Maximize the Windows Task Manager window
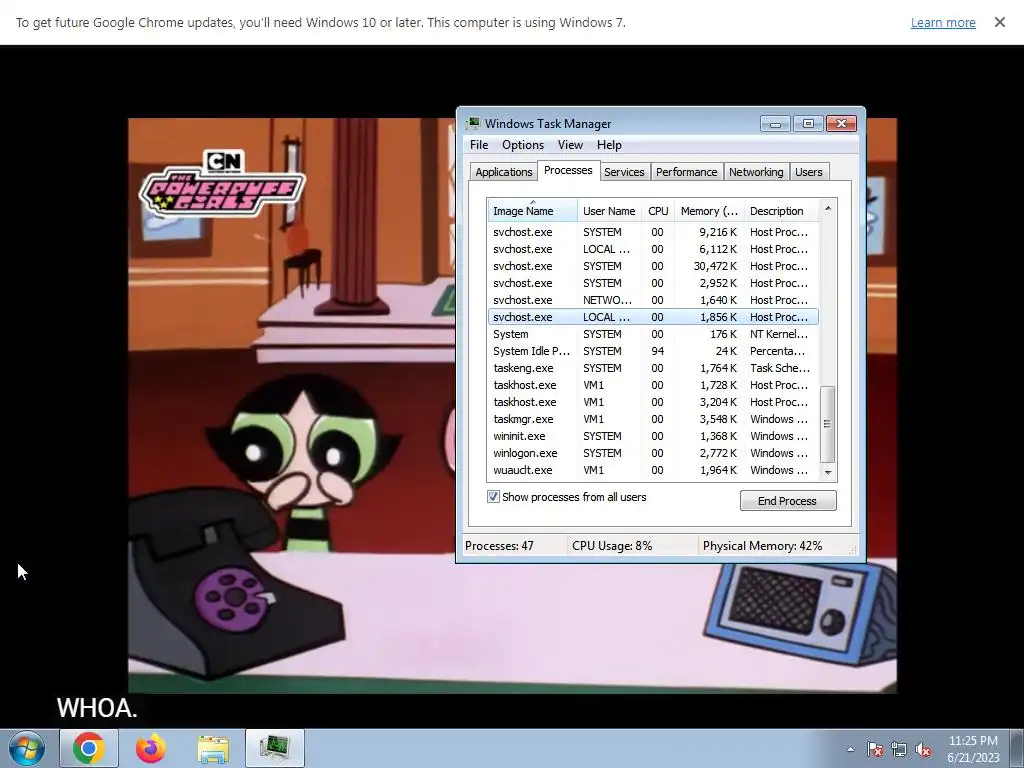The image size is (1024, 768). pos(808,123)
